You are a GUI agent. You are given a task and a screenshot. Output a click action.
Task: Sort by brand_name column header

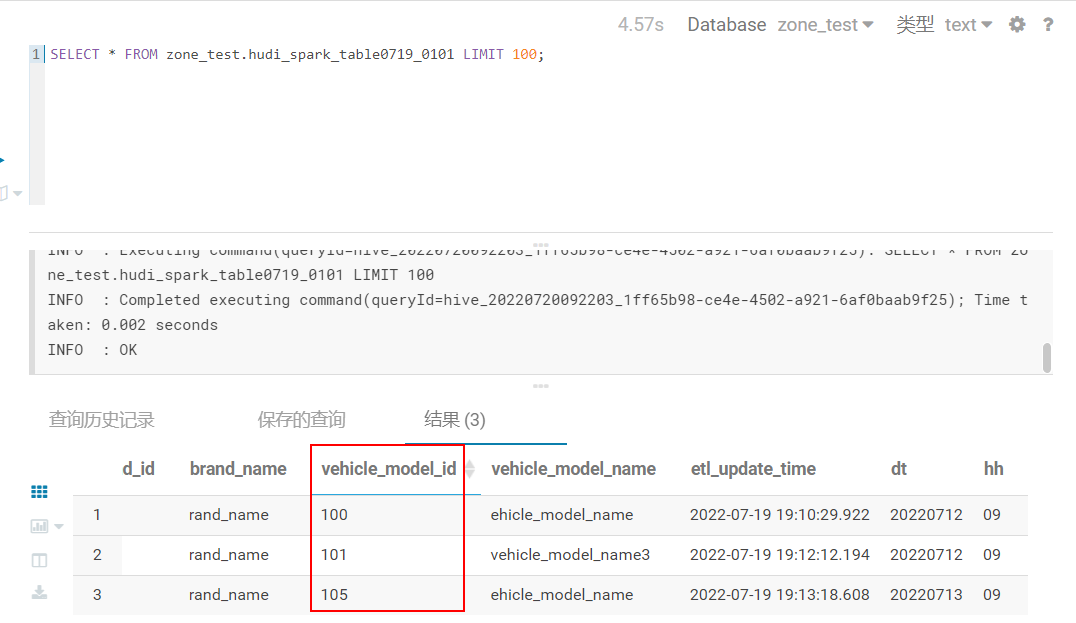pyautogui.click(x=238, y=469)
